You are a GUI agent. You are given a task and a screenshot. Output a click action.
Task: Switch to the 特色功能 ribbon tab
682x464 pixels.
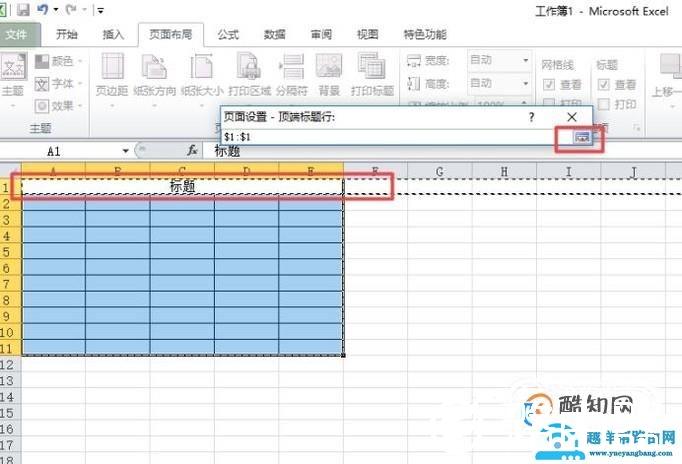425,34
